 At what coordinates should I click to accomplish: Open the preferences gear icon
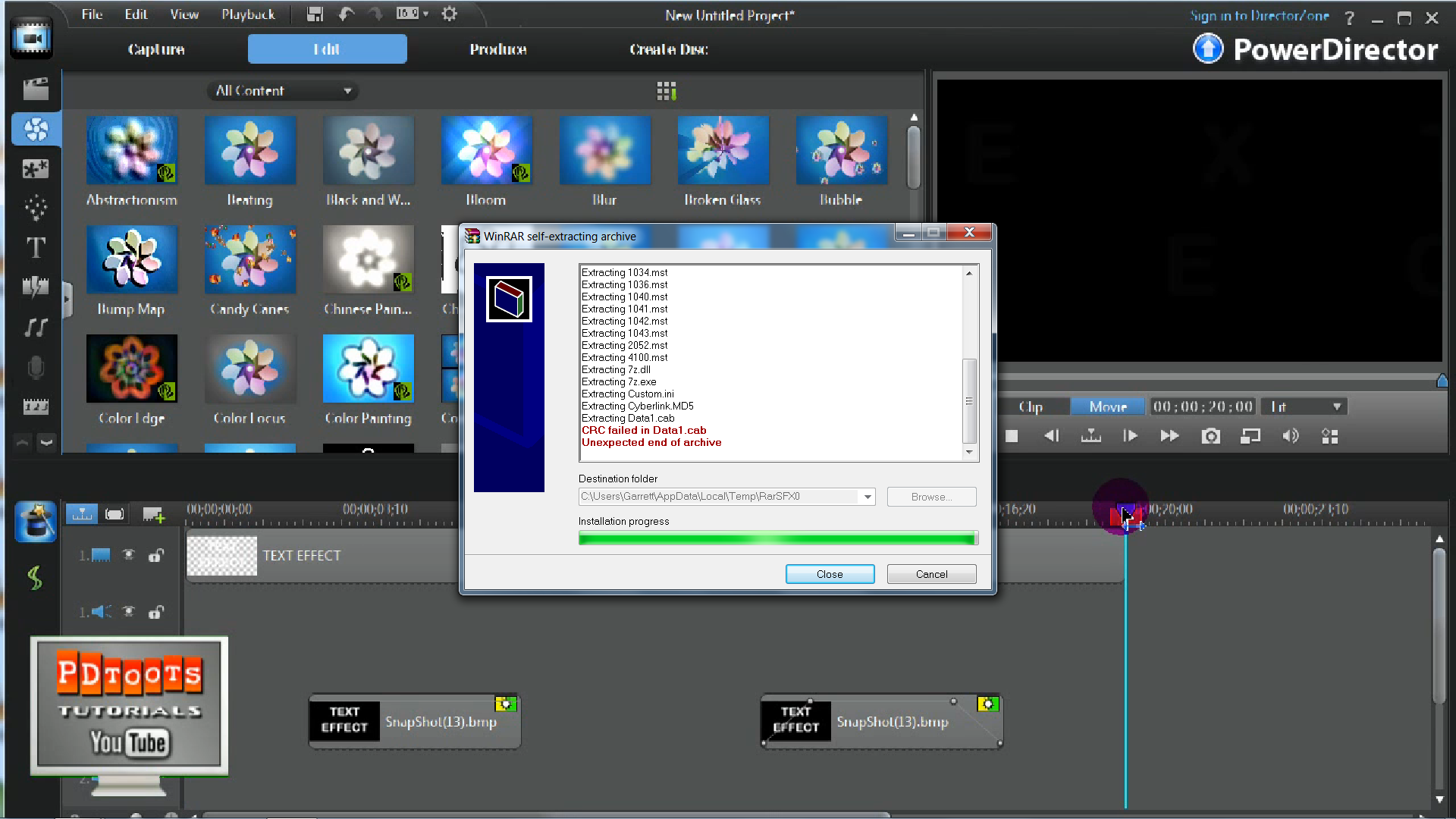pyautogui.click(x=450, y=14)
